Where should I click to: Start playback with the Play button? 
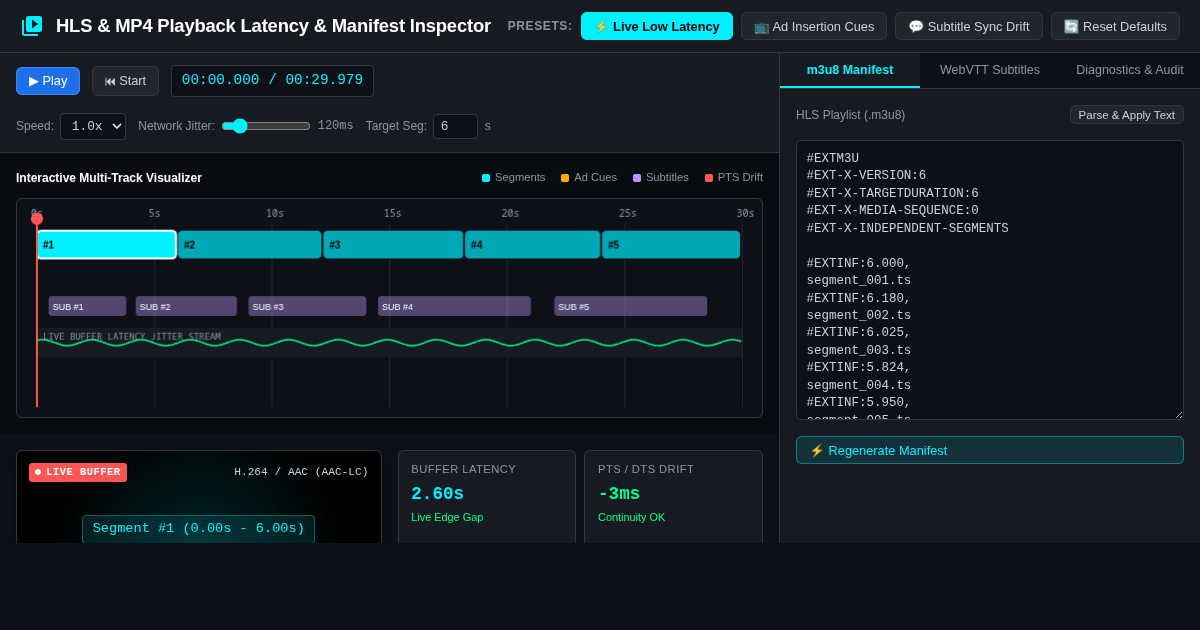pyautogui.click(x=48, y=81)
